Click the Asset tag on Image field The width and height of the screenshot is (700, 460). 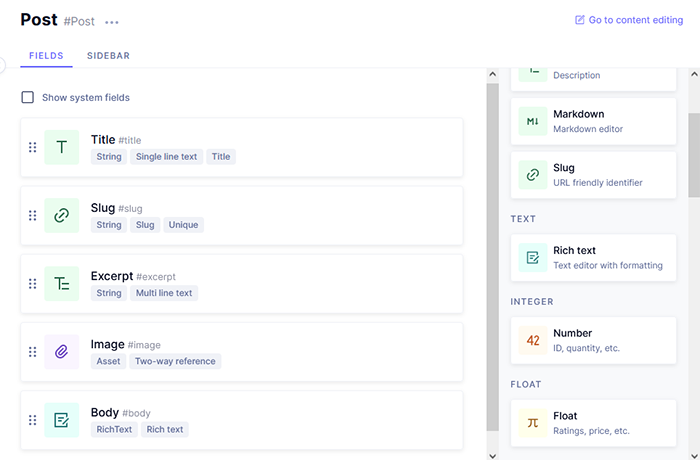108,361
